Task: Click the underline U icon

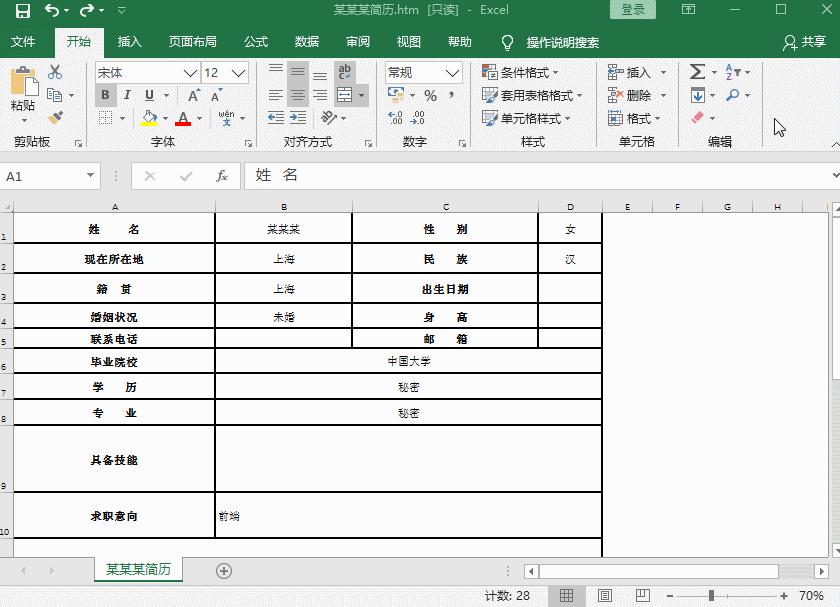Action: 148,93
